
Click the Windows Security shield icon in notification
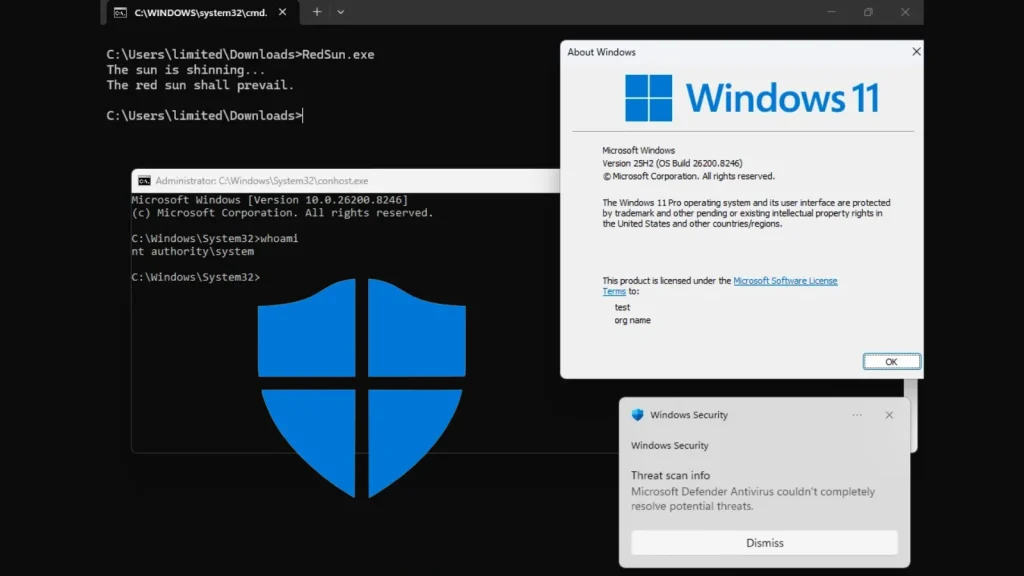tap(637, 414)
